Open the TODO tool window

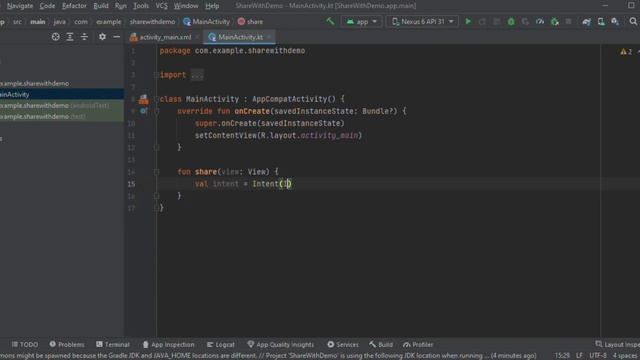click(25, 344)
